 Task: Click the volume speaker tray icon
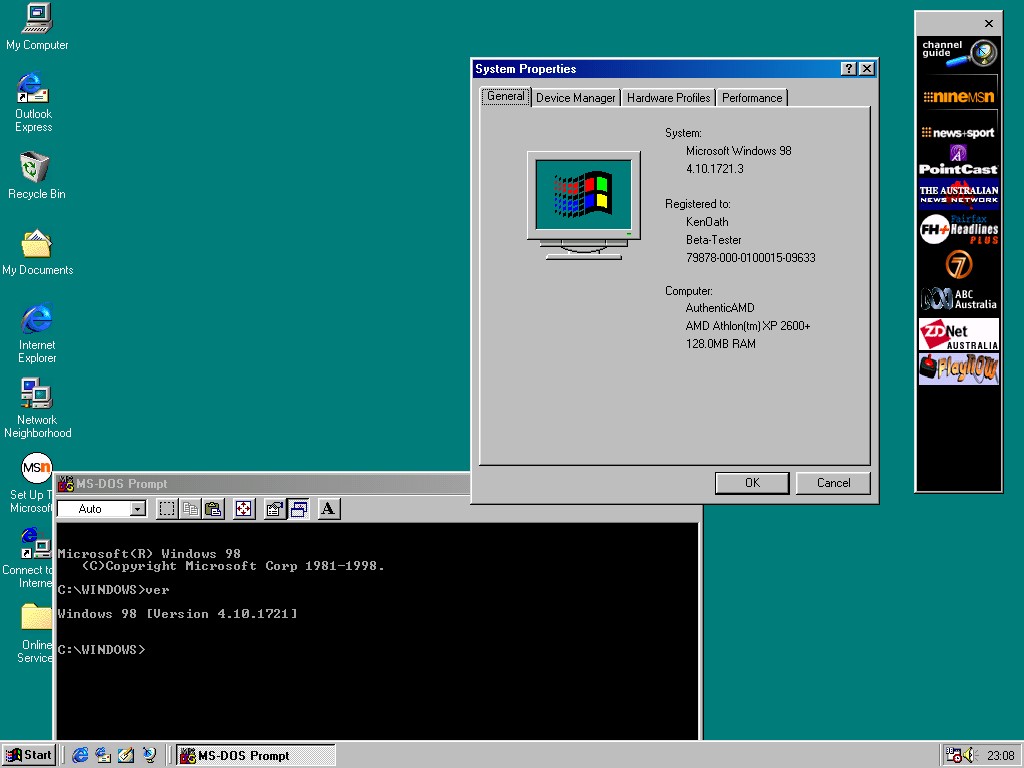[969, 756]
